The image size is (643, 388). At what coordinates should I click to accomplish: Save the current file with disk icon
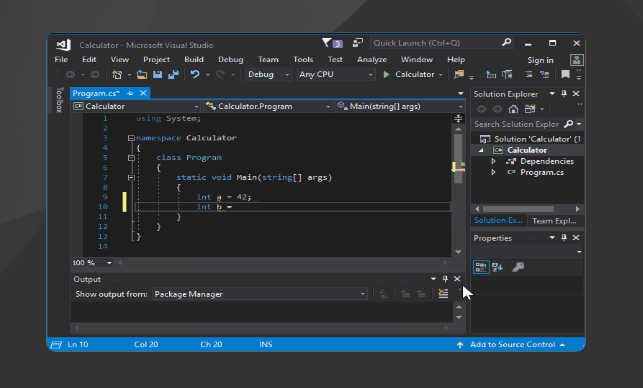tap(157, 74)
